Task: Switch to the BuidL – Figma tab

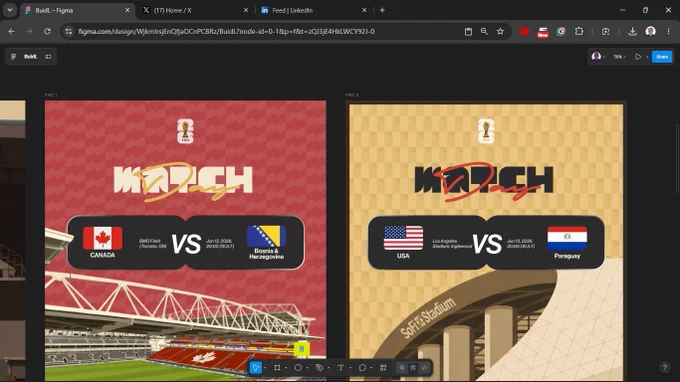Action: click(x=78, y=10)
